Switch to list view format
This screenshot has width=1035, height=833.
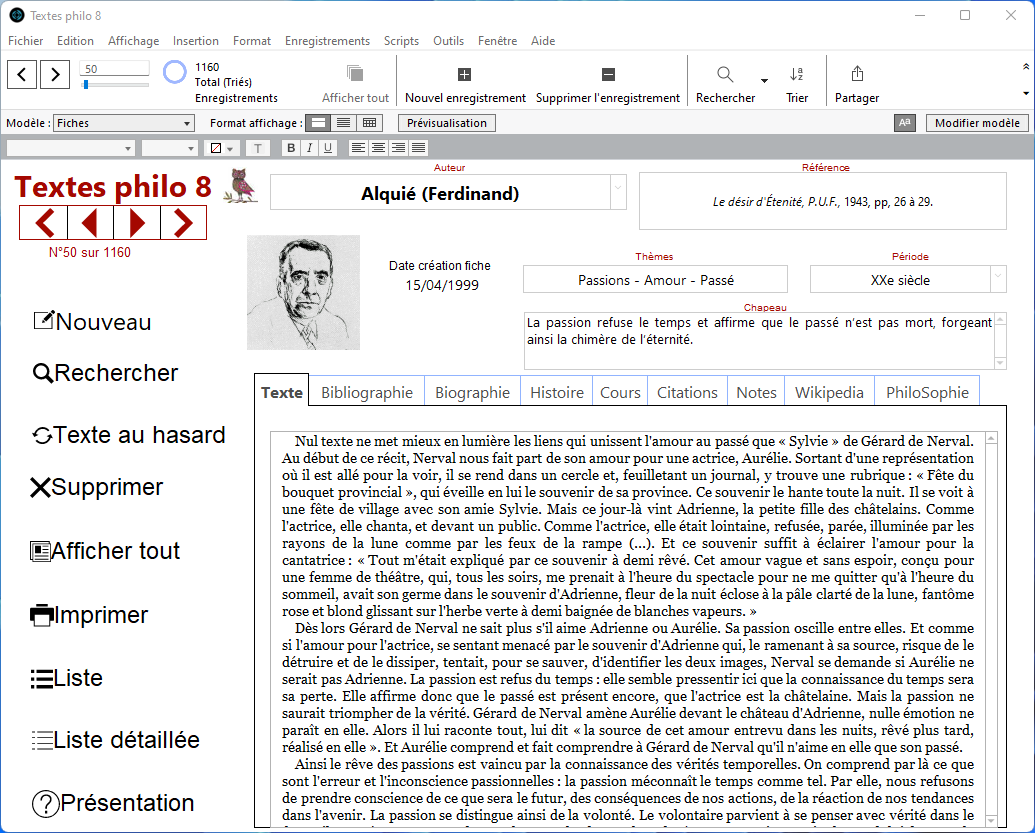click(x=343, y=123)
